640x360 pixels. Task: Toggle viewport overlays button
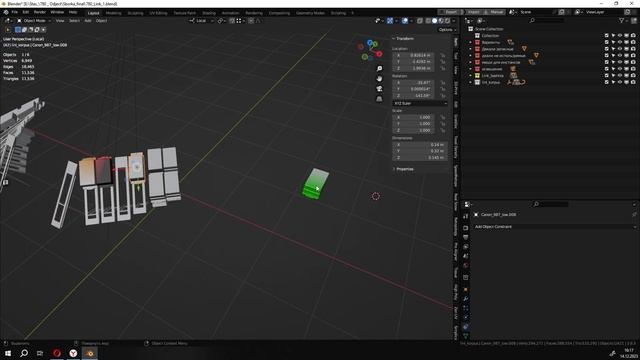pos(404,20)
